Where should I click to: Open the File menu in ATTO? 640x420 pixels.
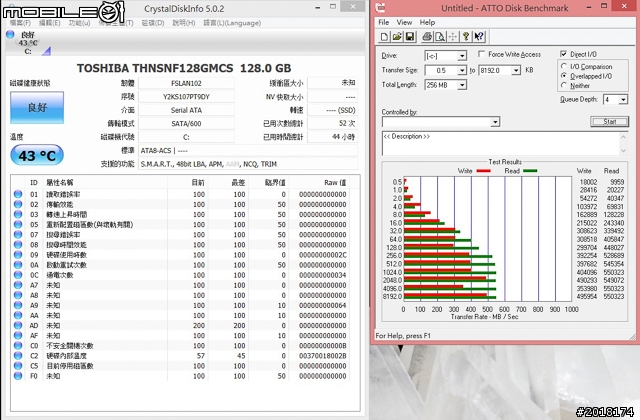coord(384,22)
